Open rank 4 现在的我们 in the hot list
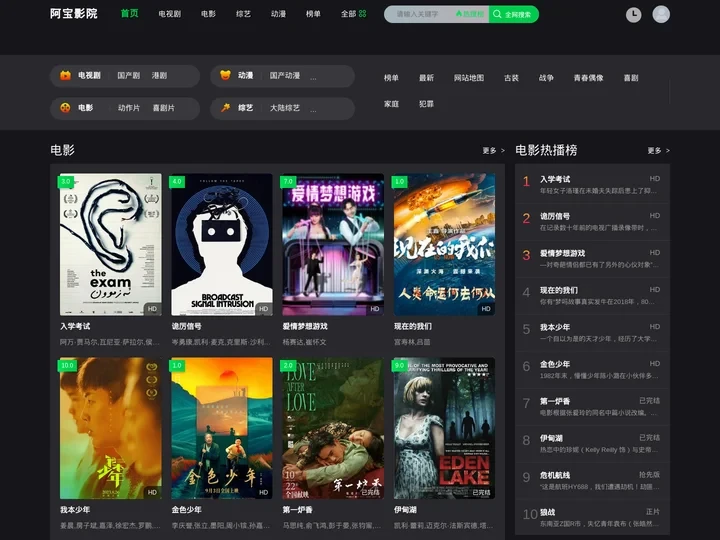The width and height of the screenshot is (720, 540). 592,296
